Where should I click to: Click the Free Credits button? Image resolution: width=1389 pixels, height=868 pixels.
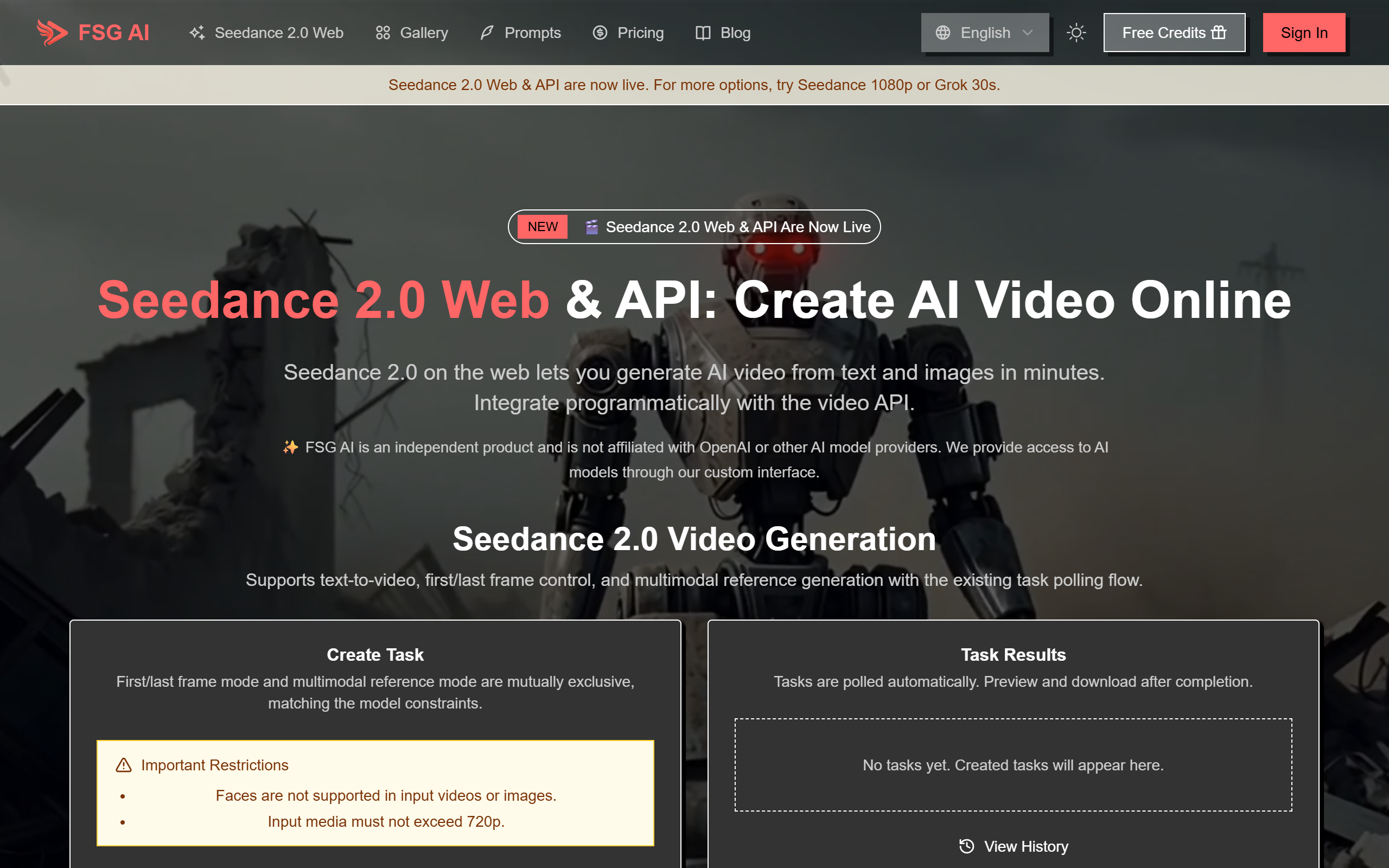[x=1174, y=33]
